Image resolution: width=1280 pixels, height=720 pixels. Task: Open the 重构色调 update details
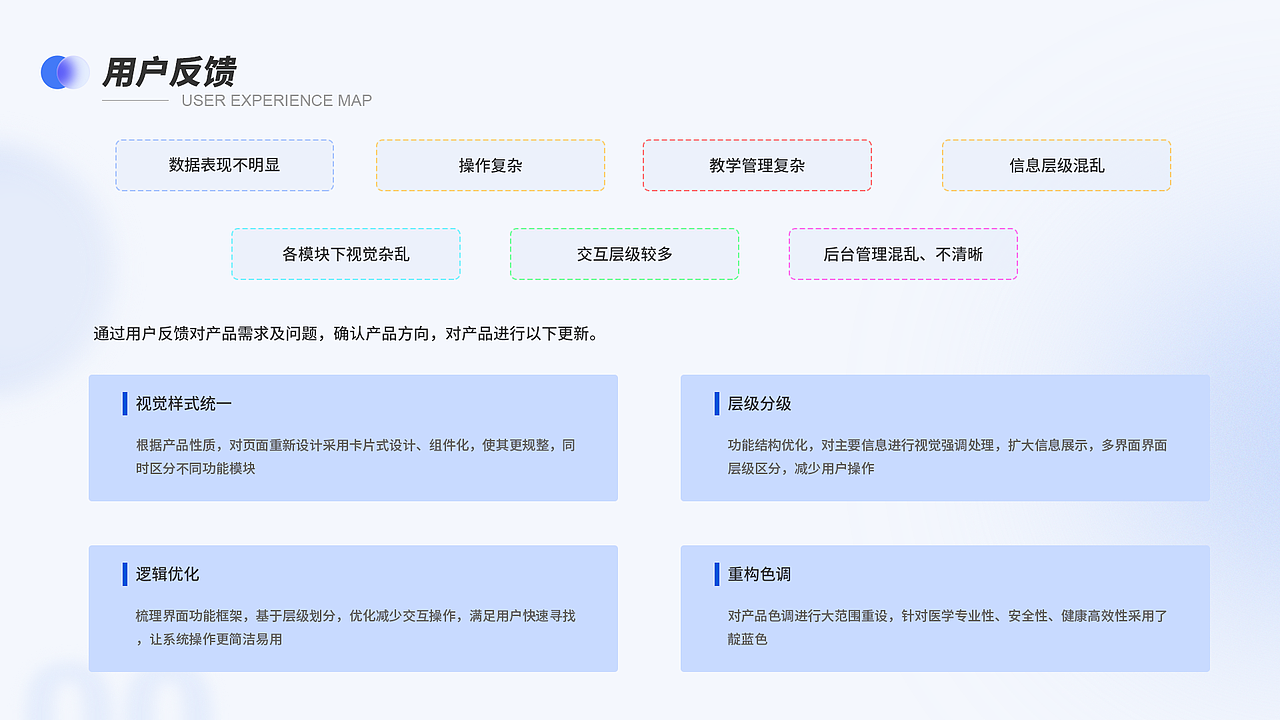click(945, 626)
